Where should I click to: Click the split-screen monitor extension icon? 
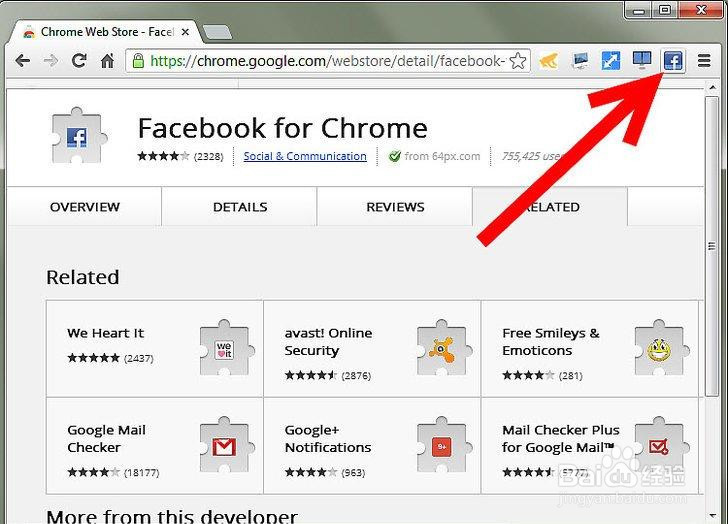pos(642,60)
